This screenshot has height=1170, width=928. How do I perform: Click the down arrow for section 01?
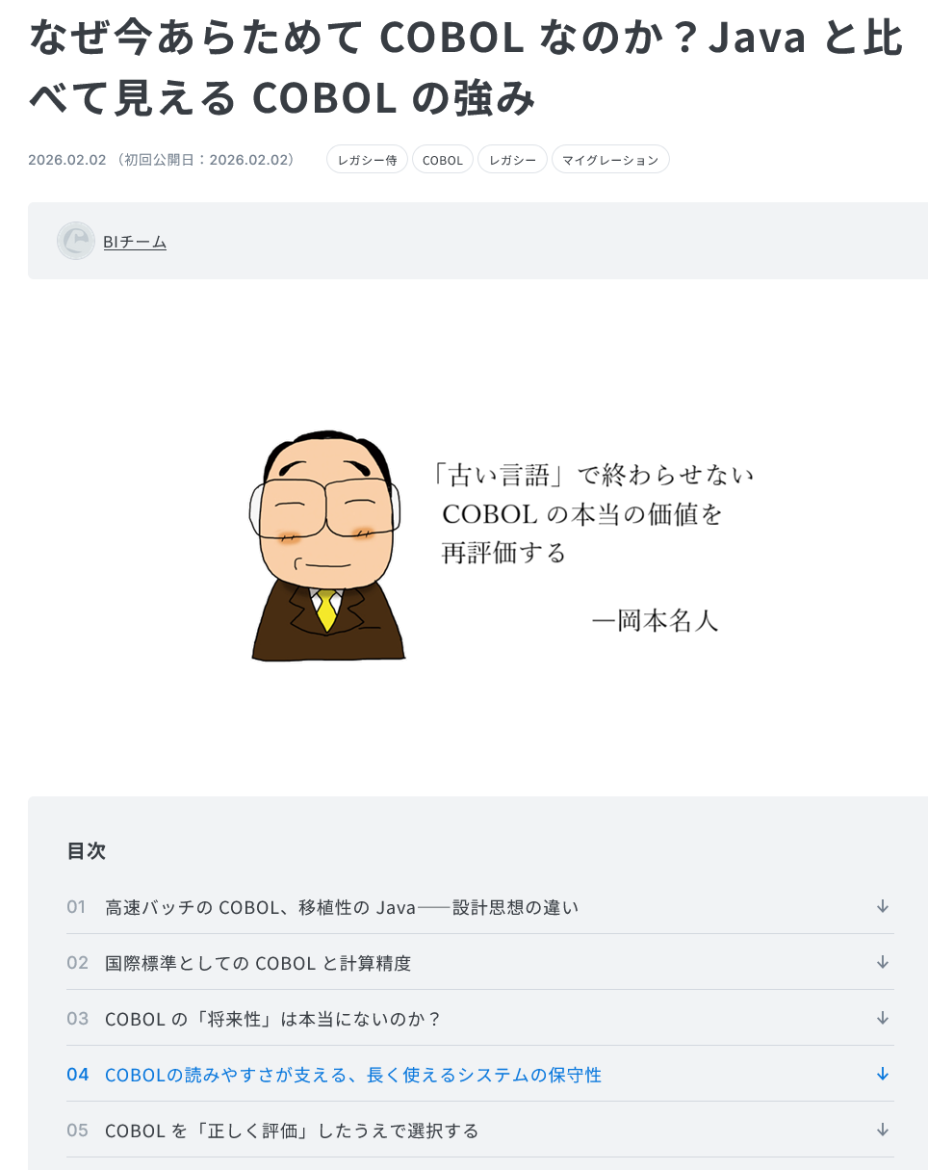[x=882, y=907]
